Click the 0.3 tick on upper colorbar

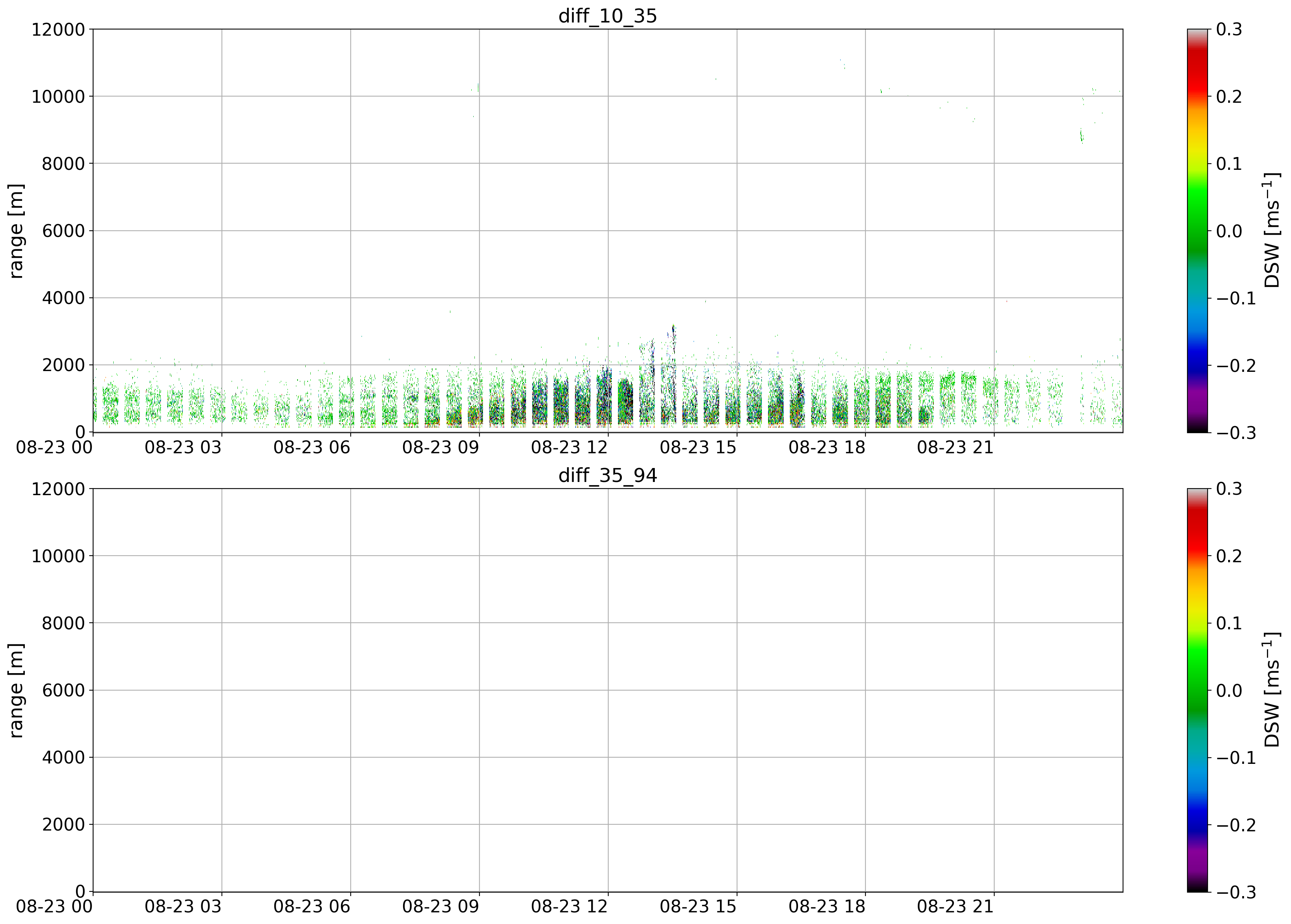tap(1229, 29)
